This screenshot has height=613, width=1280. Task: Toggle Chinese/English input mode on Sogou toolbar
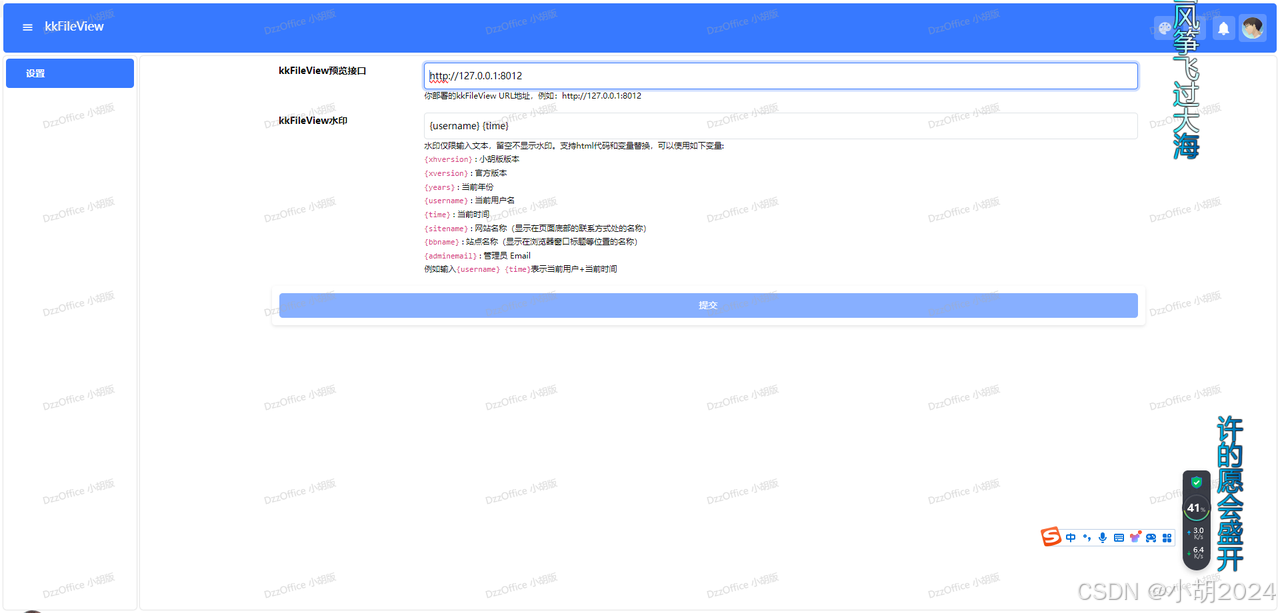[x=1070, y=536]
